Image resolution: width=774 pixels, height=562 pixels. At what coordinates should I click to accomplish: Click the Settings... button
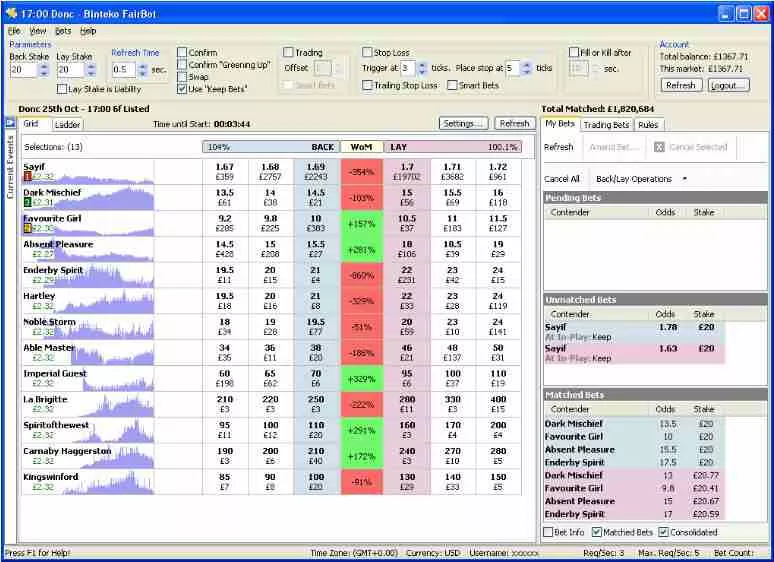[x=463, y=123]
